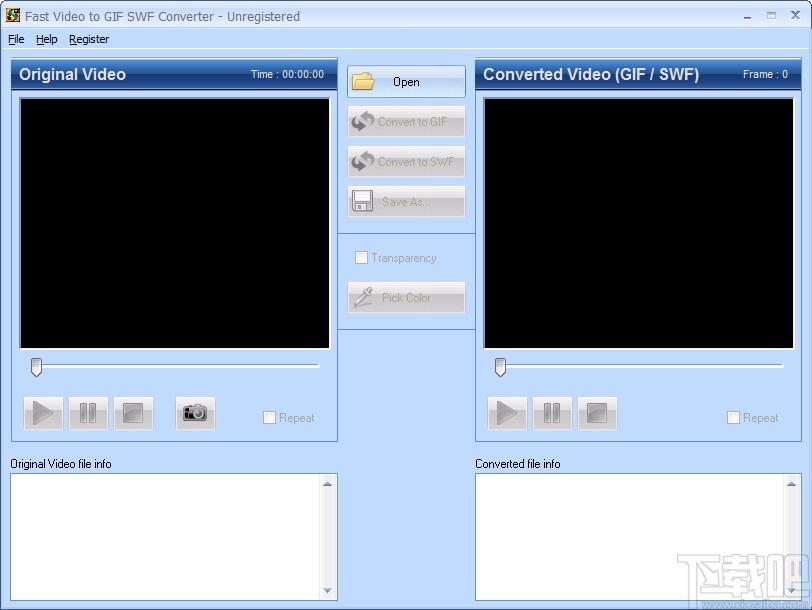Click the converted video seek slider thumb
Viewport: 812px width, 610px height.
(x=500, y=367)
